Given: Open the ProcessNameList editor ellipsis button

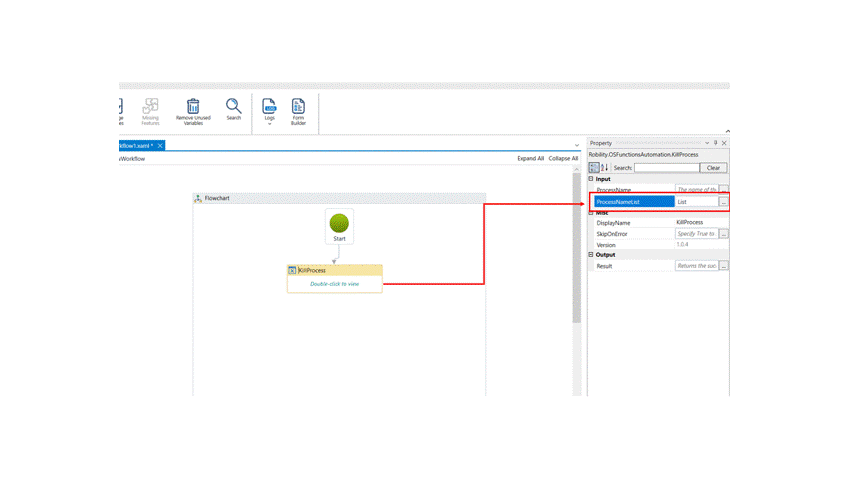Looking at the screenshot, I should click(x=723, y=202).
